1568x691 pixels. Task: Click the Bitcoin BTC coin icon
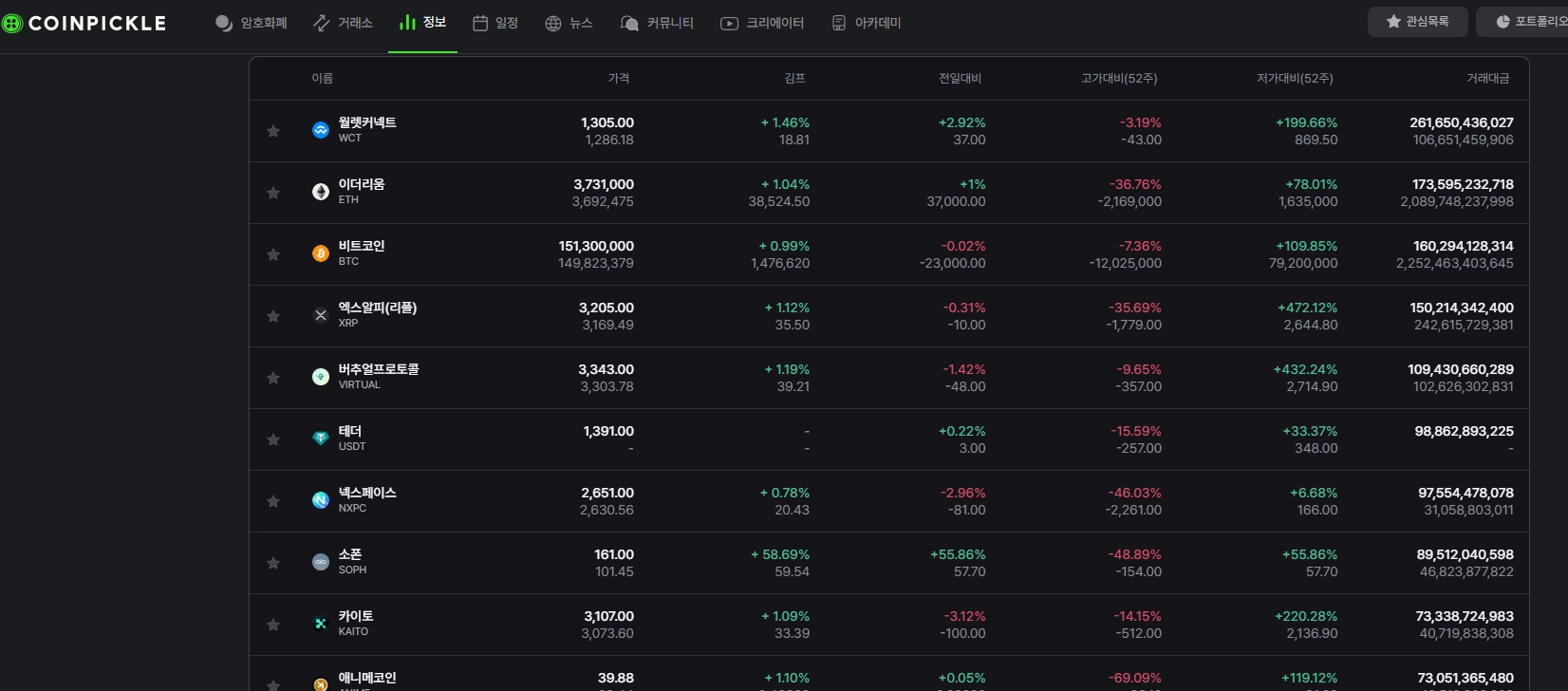click(x=321, y=253)
